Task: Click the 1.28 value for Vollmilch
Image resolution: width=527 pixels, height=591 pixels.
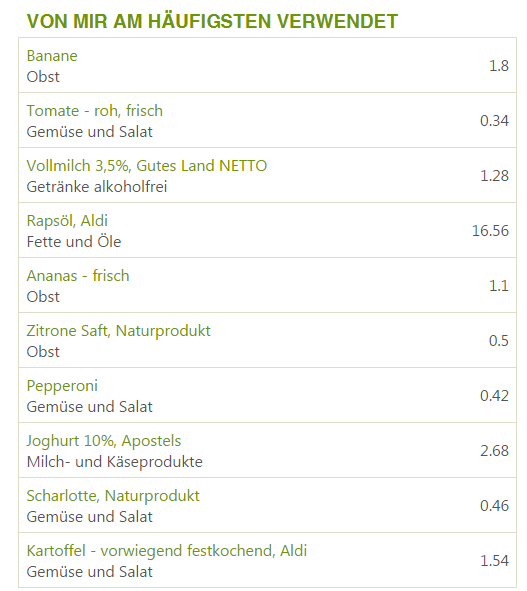Action: click(494, 176)
